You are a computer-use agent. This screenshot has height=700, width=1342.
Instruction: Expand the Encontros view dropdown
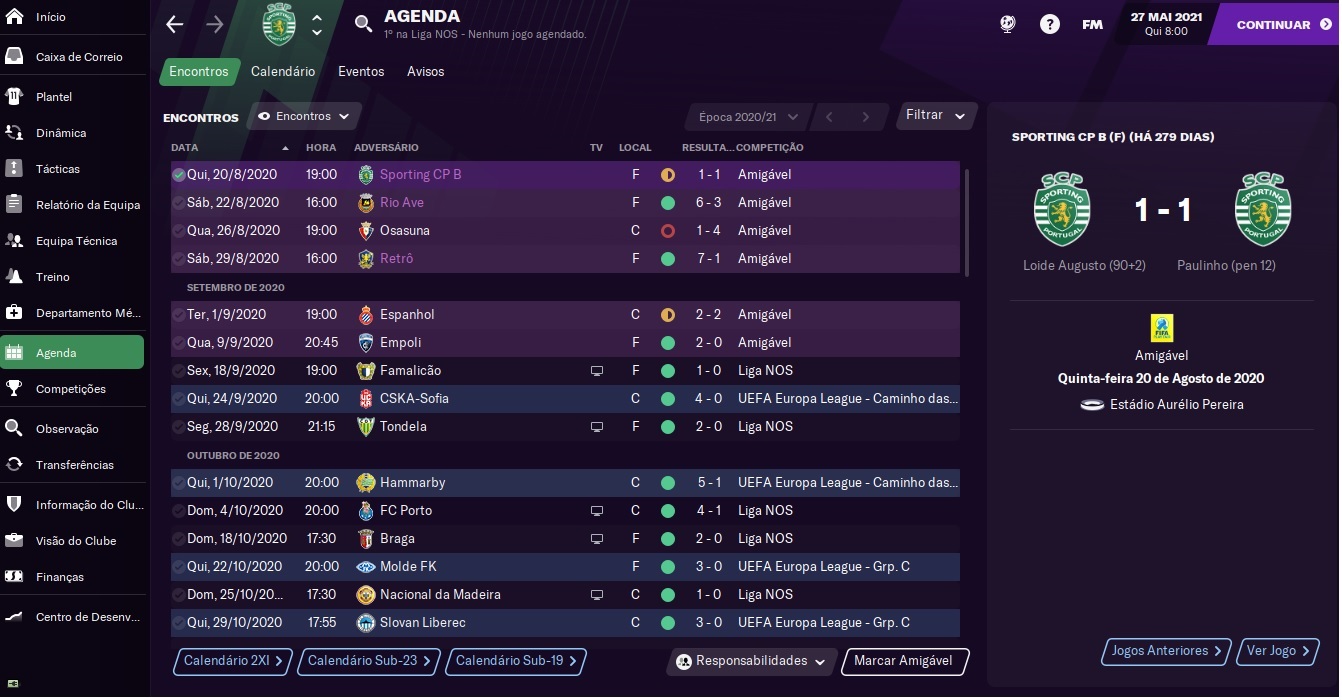tap(304, 116)
